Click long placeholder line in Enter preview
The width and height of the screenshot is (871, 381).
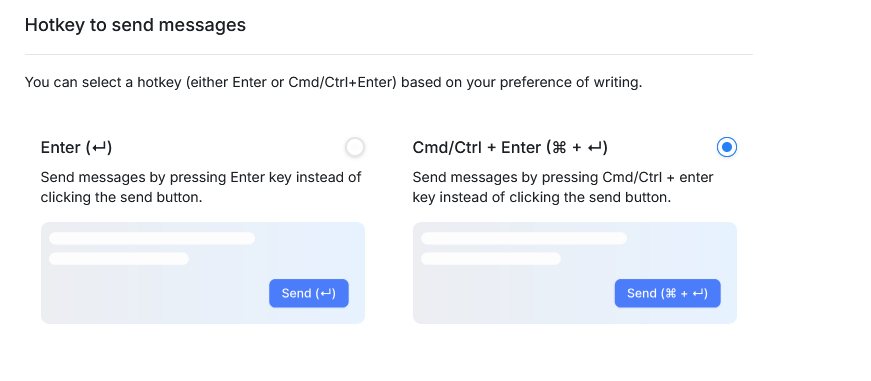152,238
